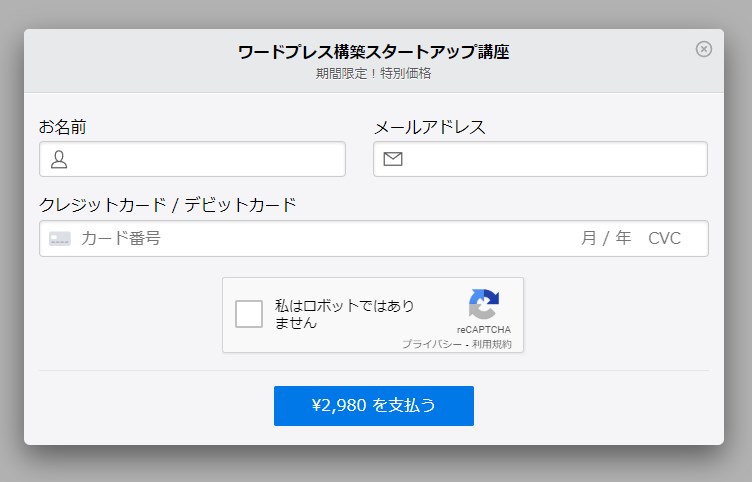Close the payment dialog with the X icon

(704, 49)
